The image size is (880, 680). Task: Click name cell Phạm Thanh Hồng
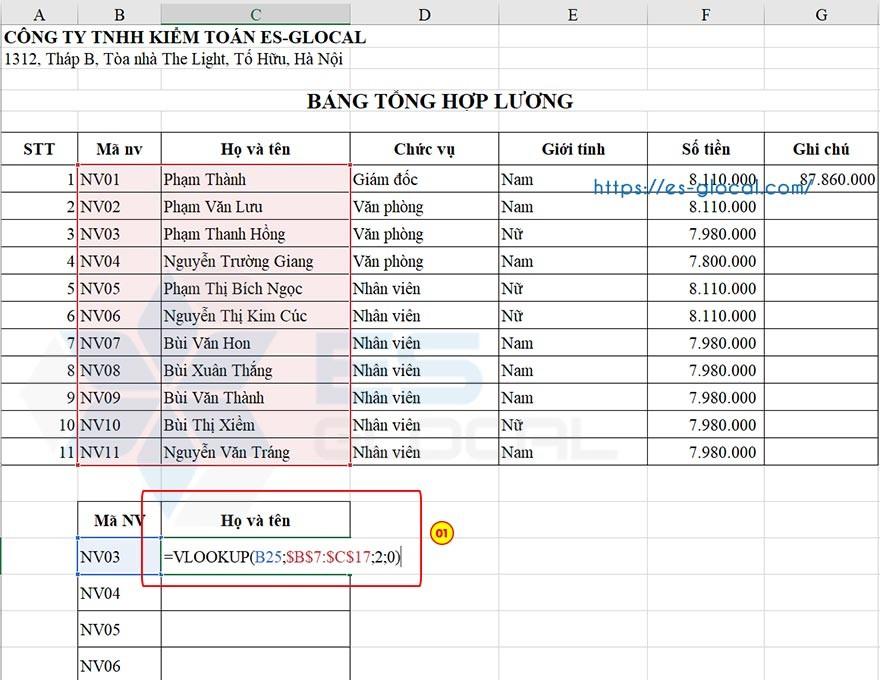[255, 233]
